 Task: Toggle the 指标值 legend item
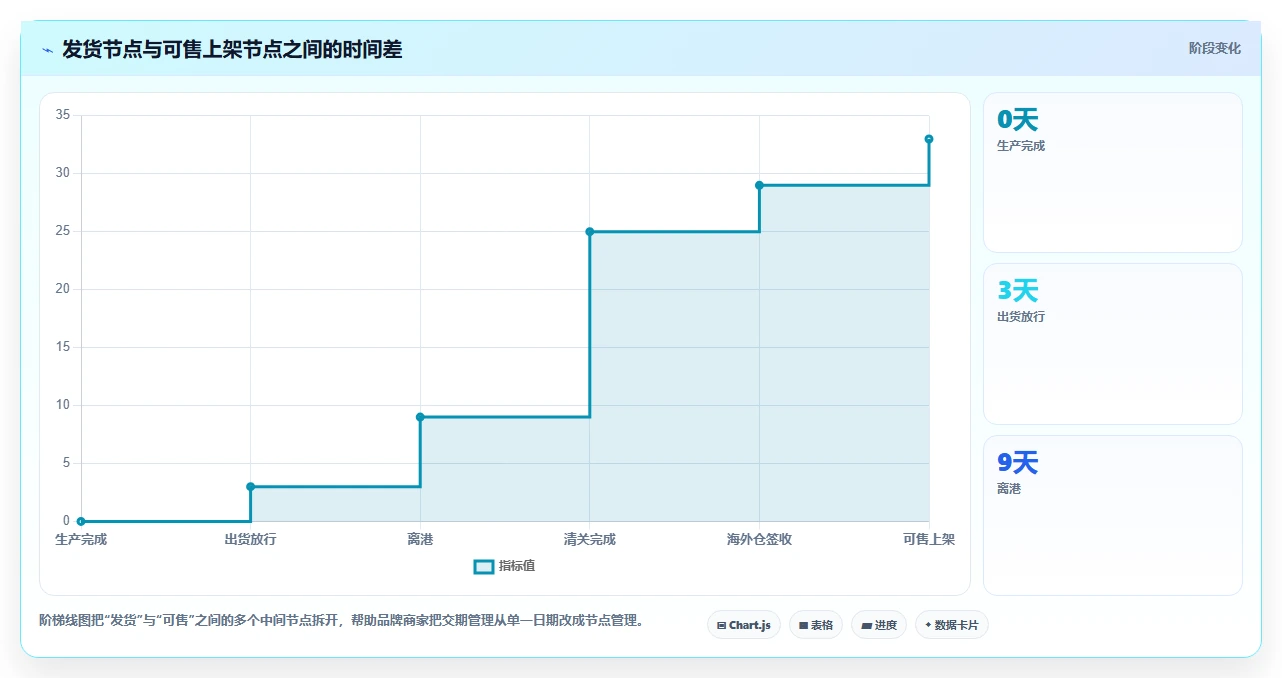(x=505, y=566)
